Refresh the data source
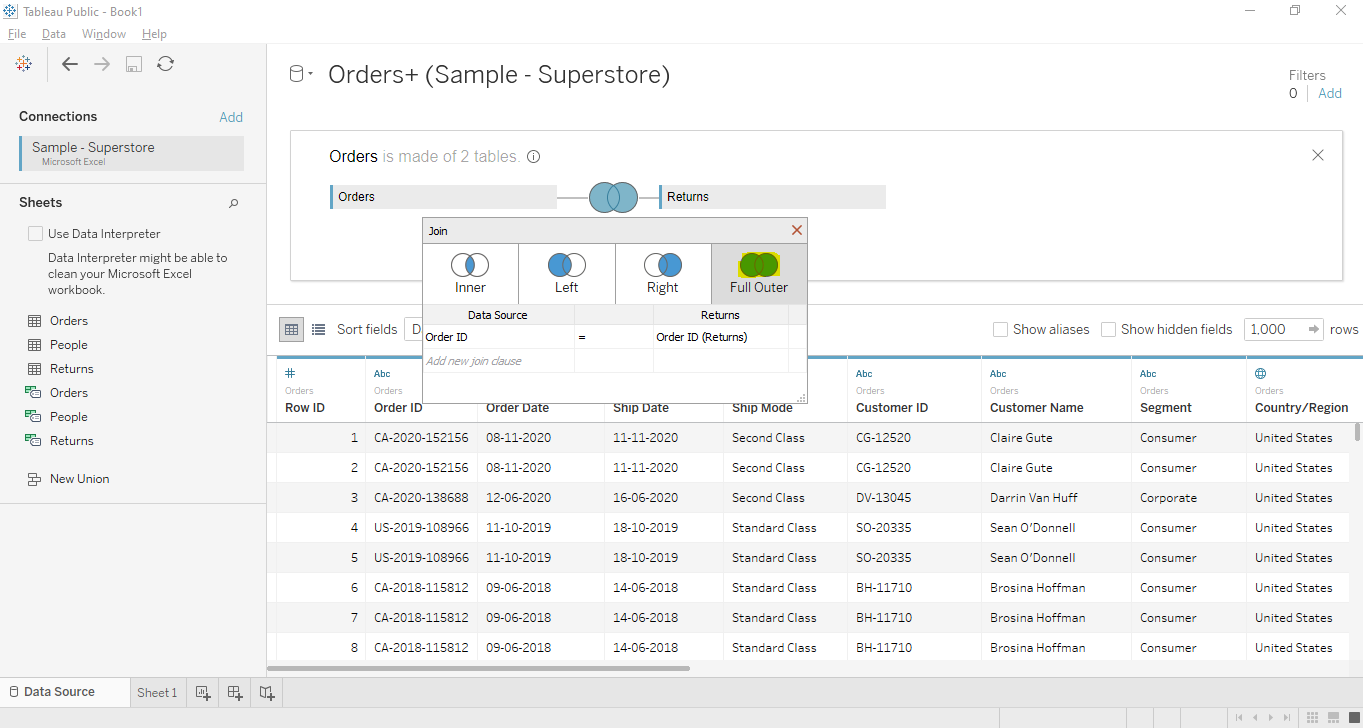The width and height of the screenshot is (1363, 728). click(x=166, y=64)
